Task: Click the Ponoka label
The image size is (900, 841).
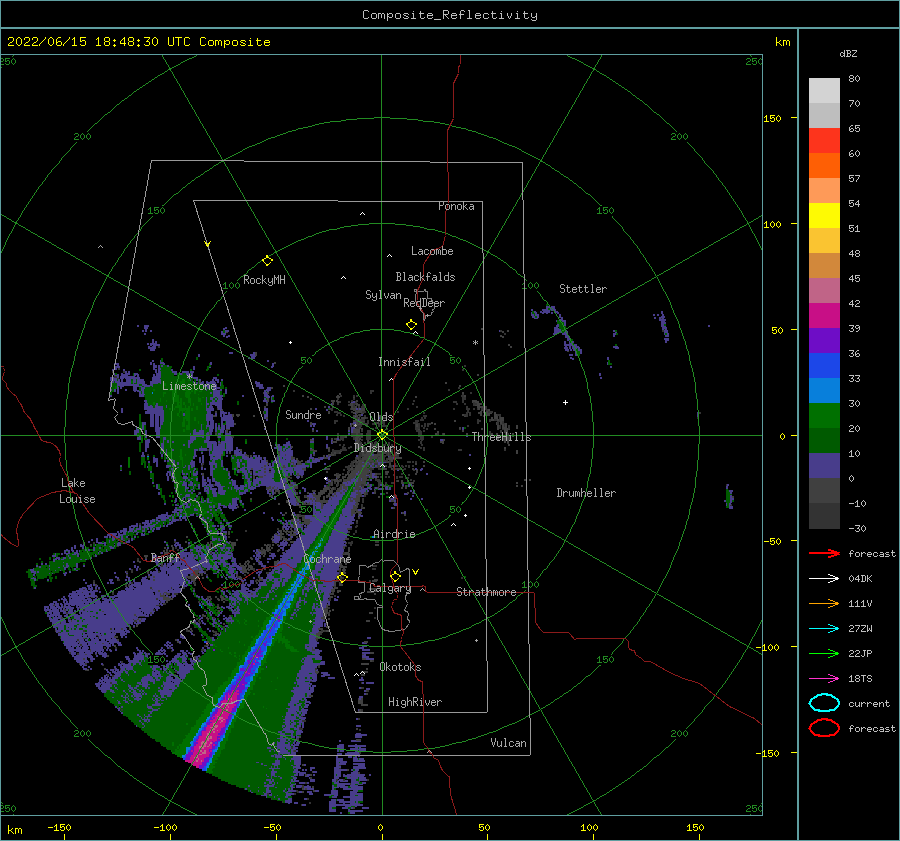Action: (x=456, y=206)
